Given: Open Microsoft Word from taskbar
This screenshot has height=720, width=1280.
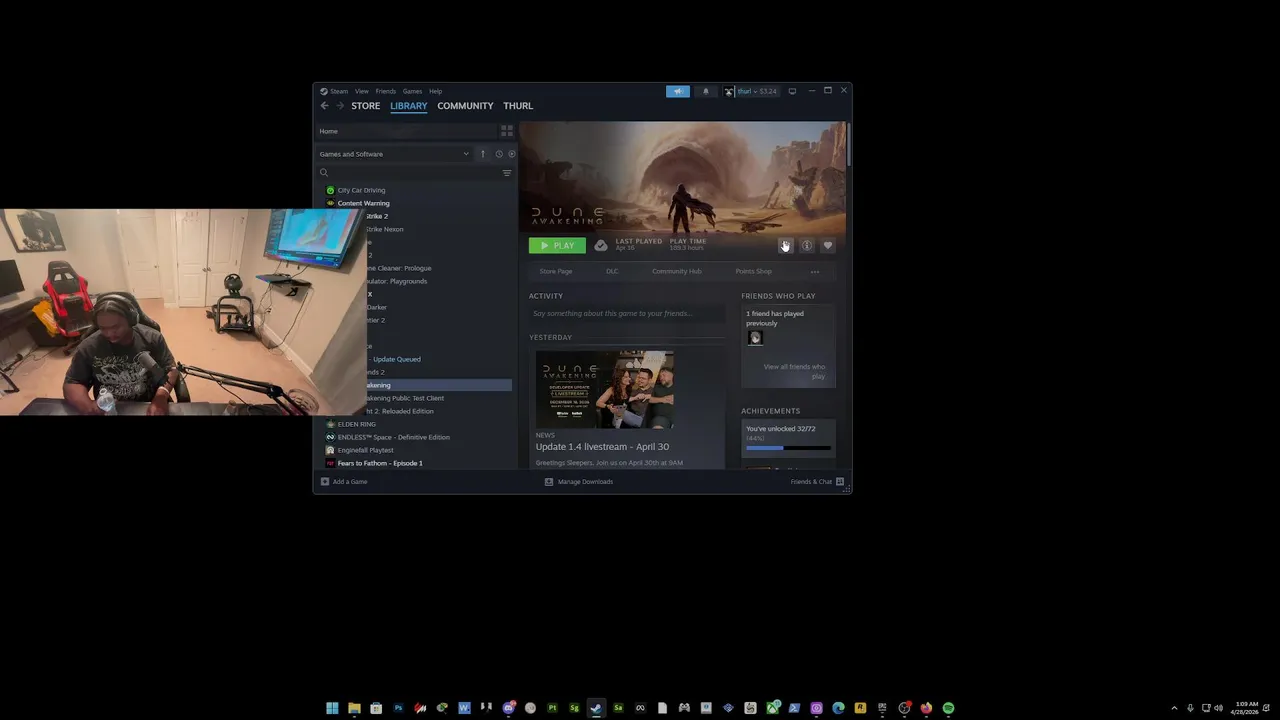Looking at the screenshot, I should coord(464,708).
